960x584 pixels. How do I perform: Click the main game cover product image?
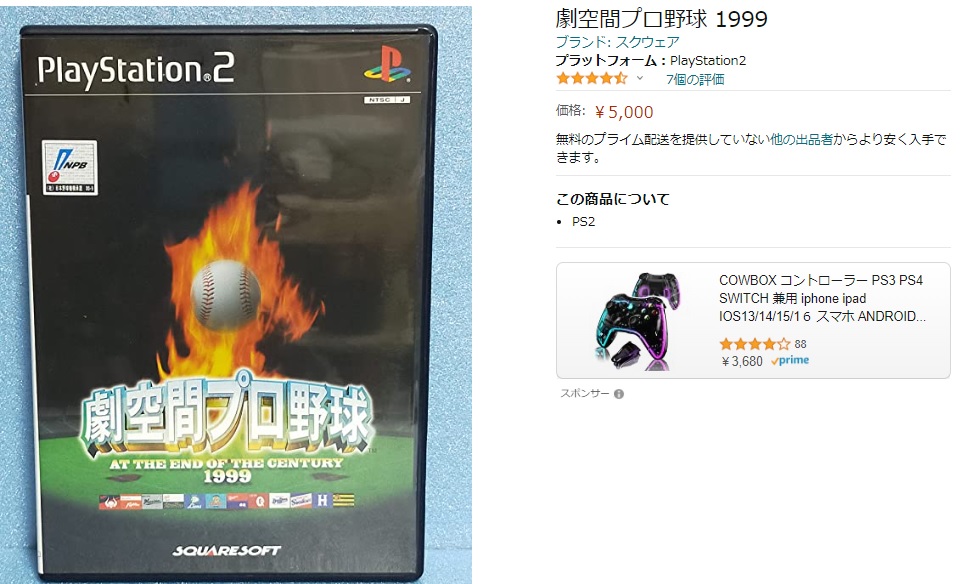coord(228,302)
